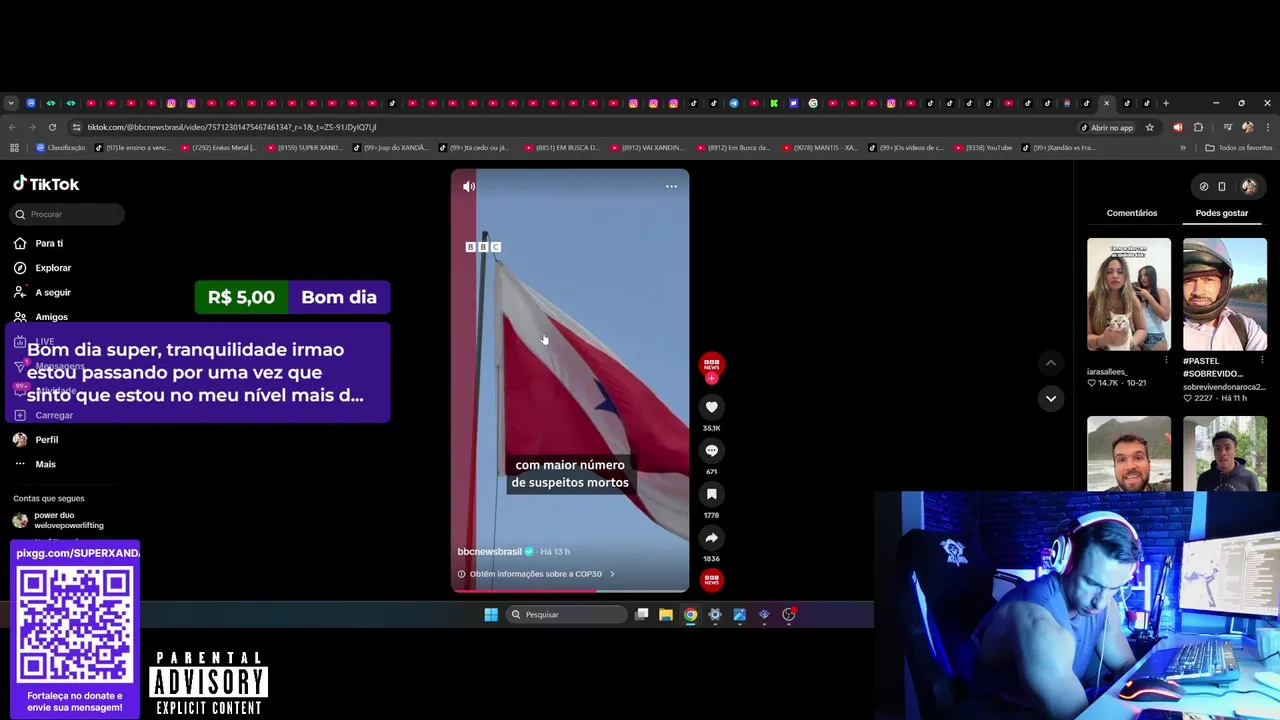Open Windows Start menu
The width and height of the screenshot is (1280, 720).
pos(491,614)
